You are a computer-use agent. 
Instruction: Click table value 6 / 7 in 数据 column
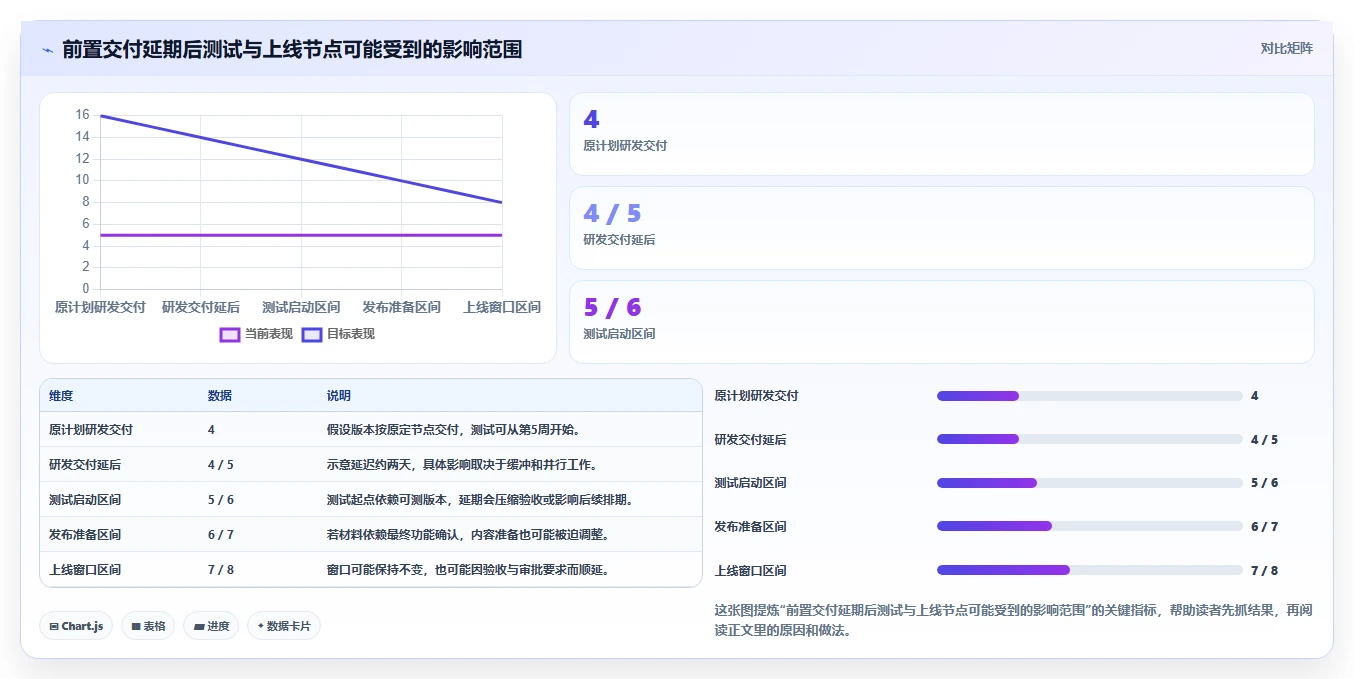221,535
